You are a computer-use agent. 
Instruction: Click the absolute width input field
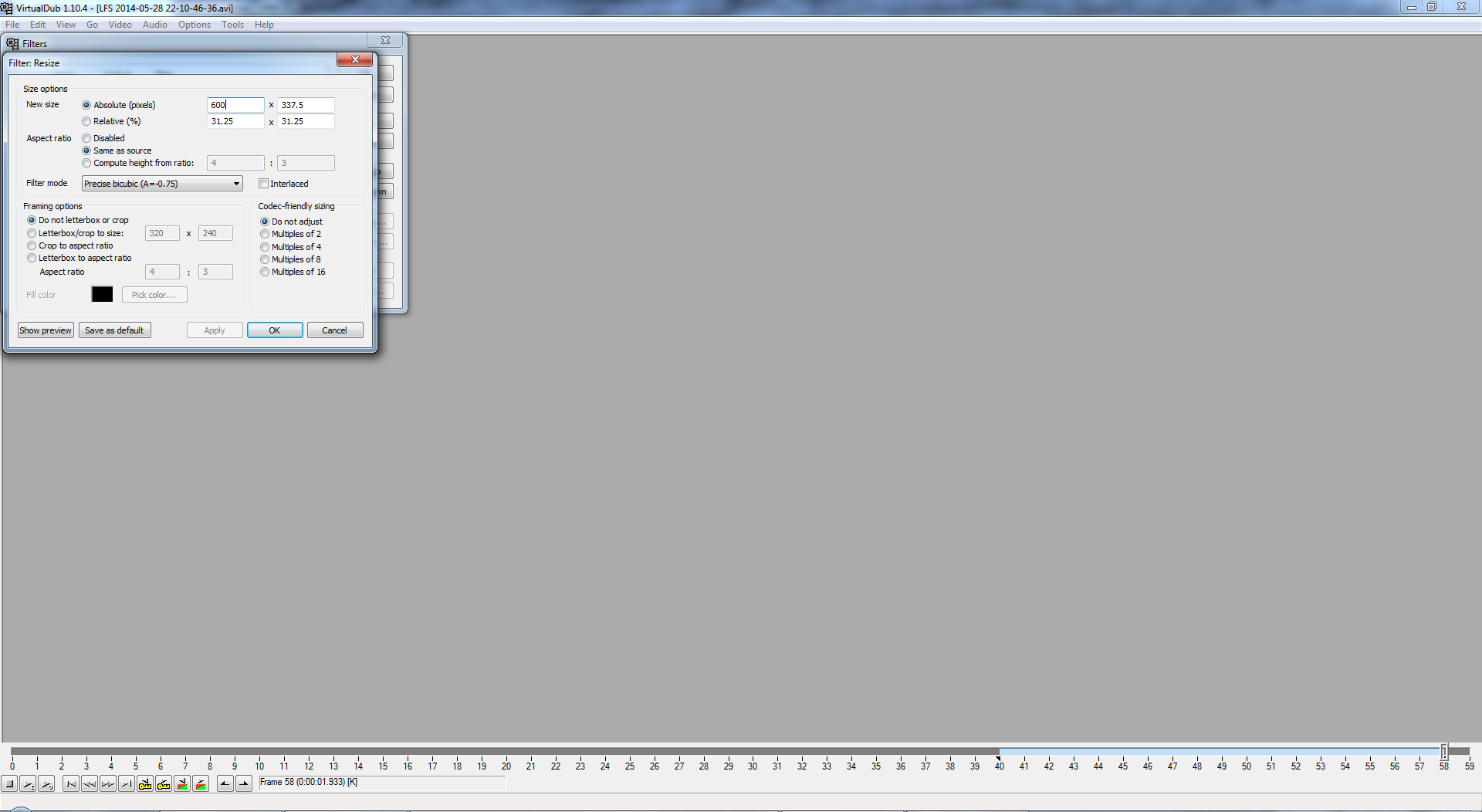[235, 105]
